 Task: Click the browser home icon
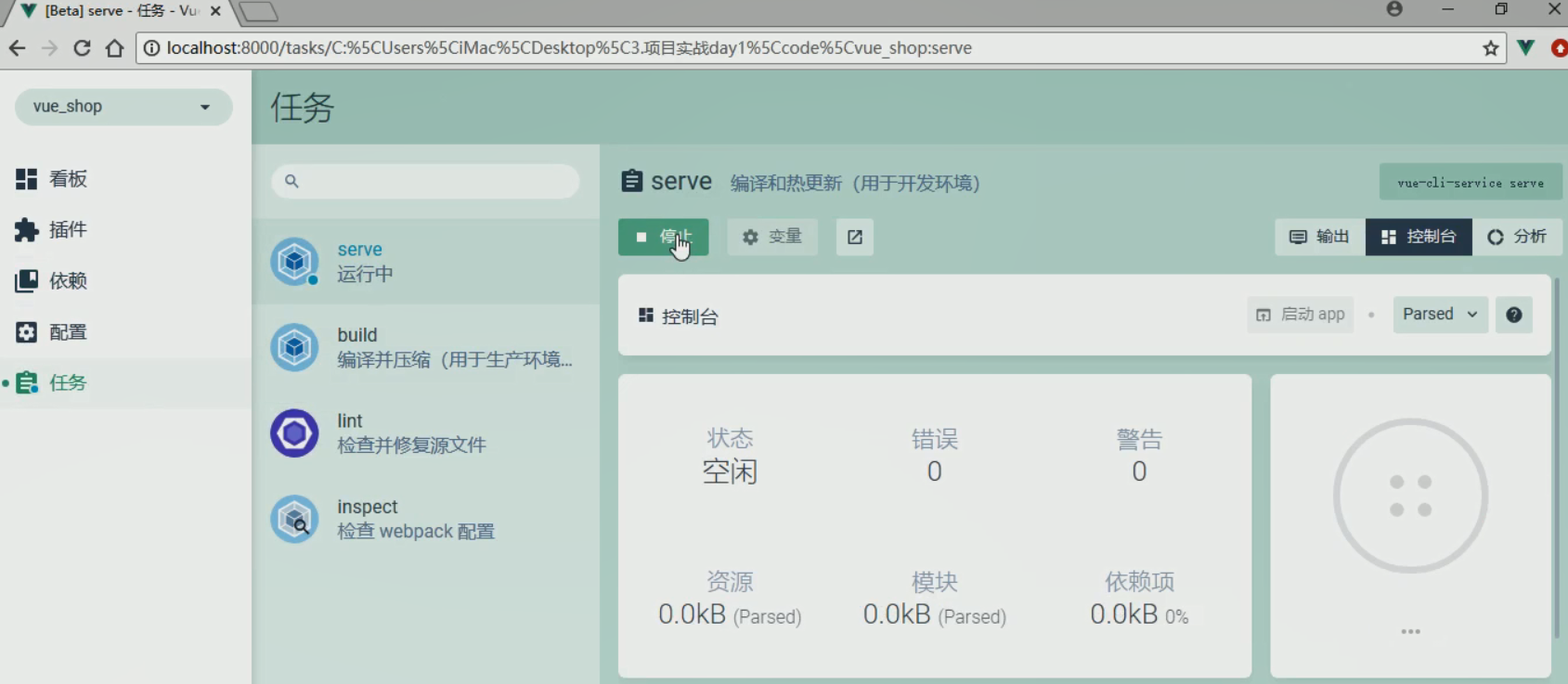click(x=114, y=48)
